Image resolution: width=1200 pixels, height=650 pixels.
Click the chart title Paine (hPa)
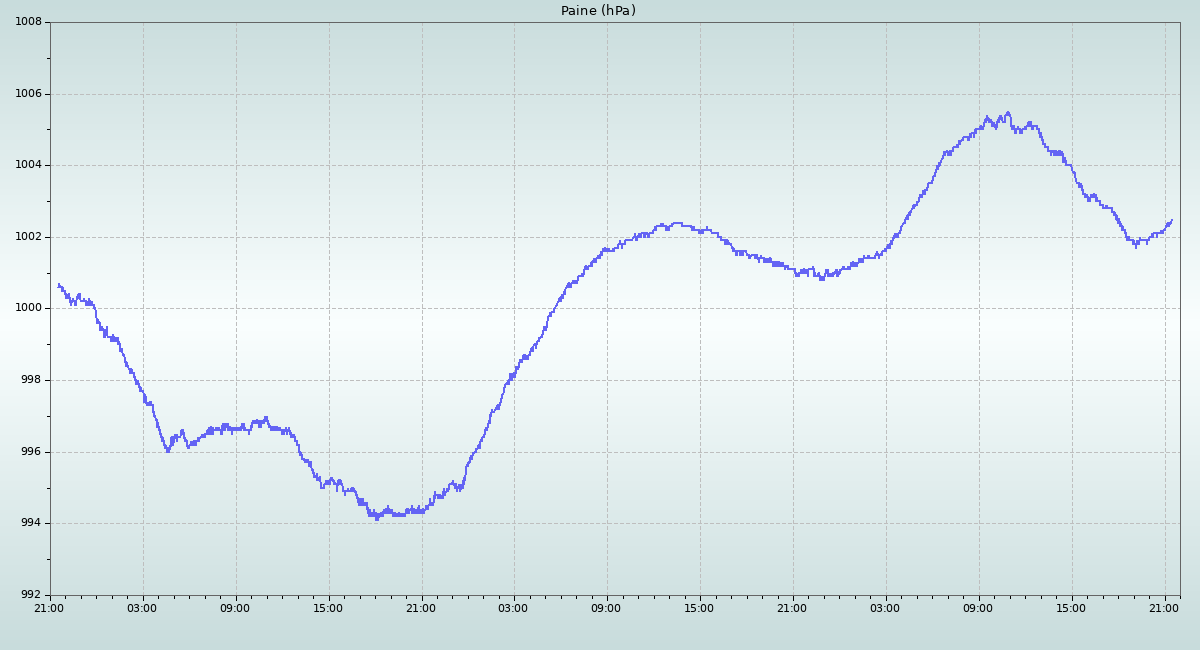click(x=598, y=11)
